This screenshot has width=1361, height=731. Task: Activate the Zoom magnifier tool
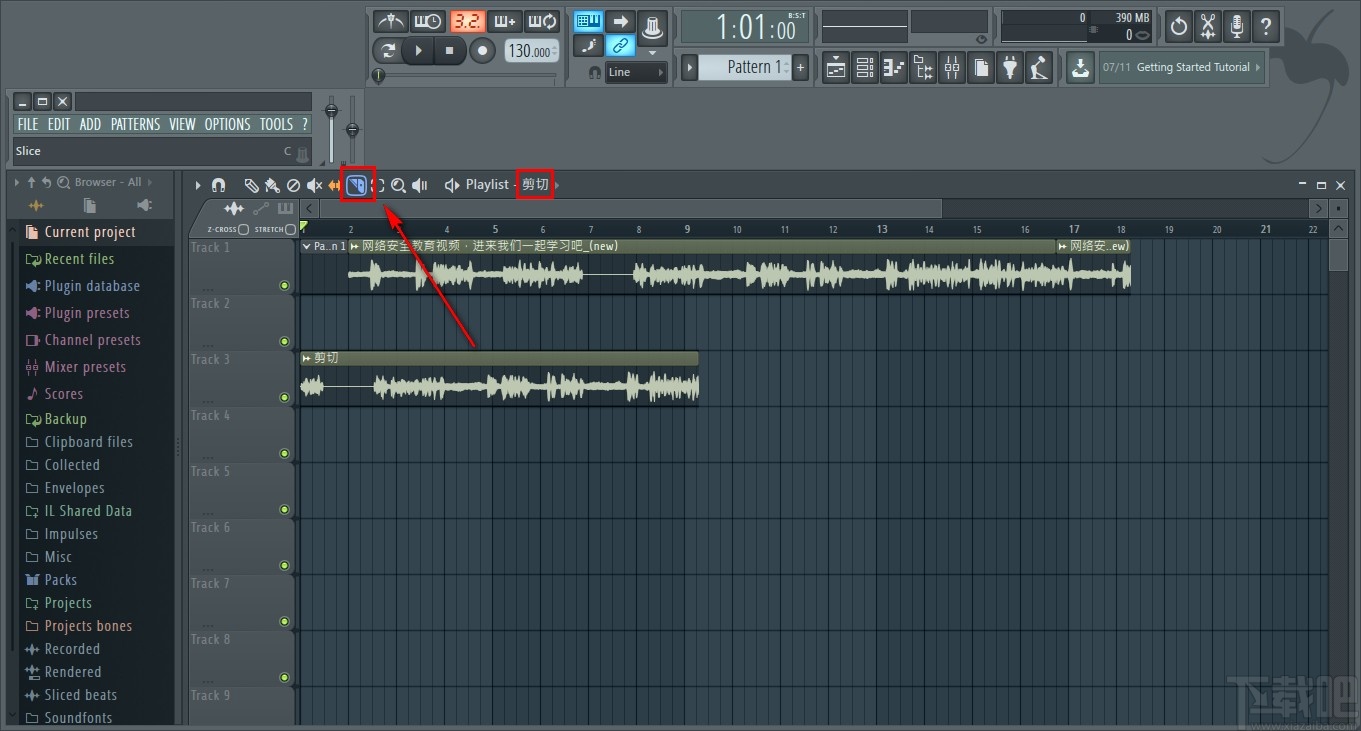pyautogui.click(x=398, y=185)
